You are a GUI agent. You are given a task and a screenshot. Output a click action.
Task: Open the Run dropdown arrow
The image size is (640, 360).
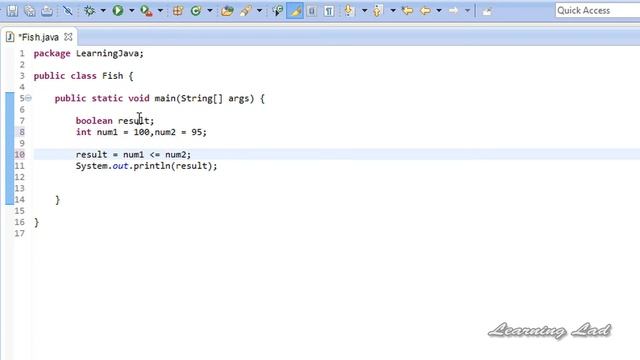(131, 11)
